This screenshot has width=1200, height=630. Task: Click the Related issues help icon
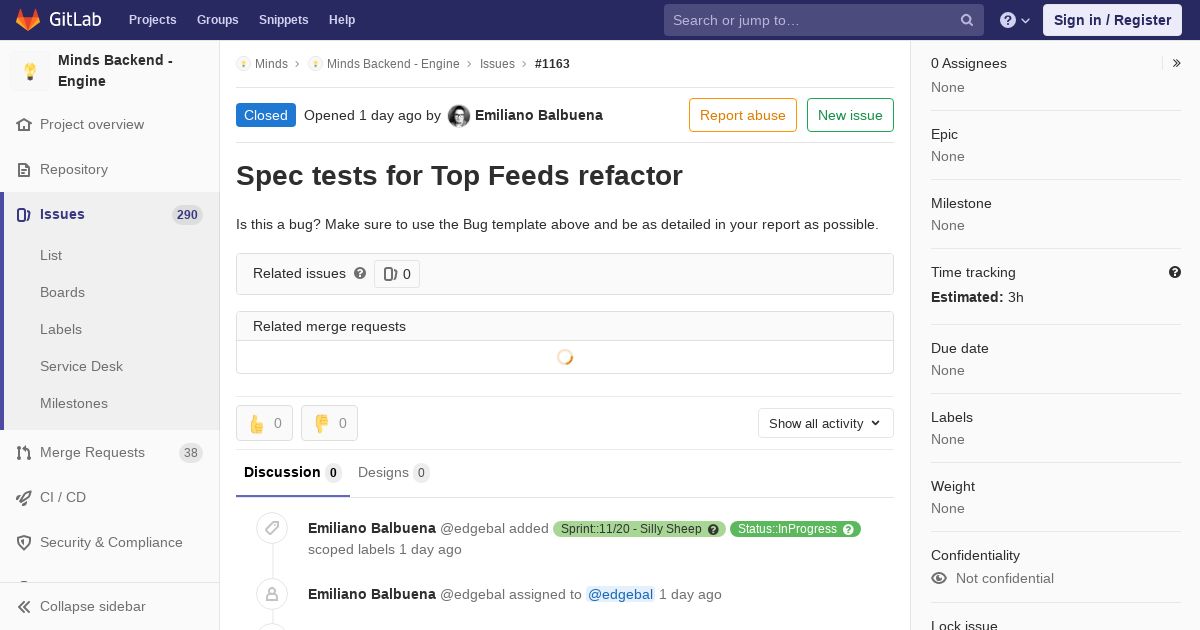360,273
